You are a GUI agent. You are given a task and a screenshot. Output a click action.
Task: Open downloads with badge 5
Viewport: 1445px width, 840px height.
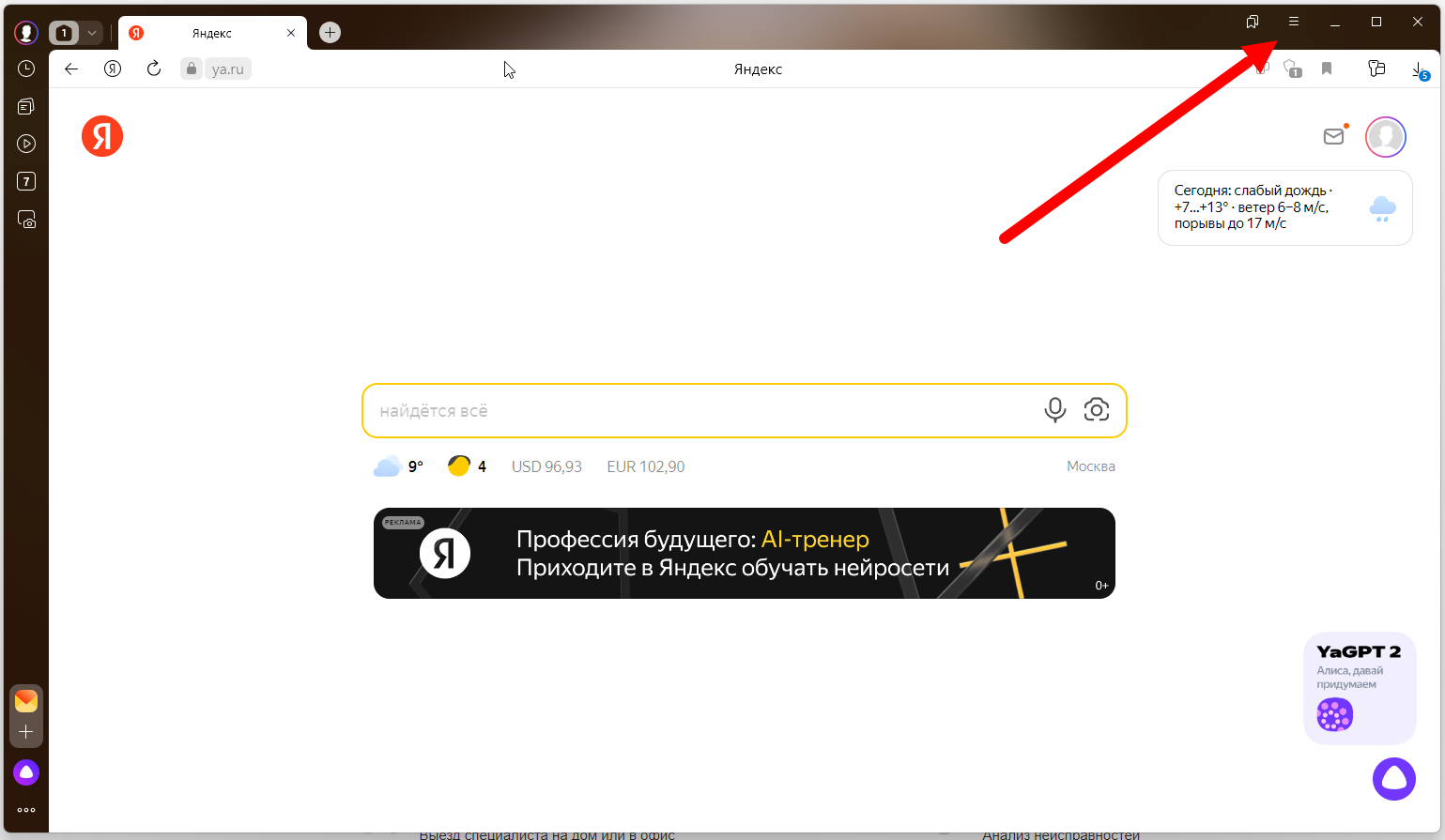coord(1421,70)
